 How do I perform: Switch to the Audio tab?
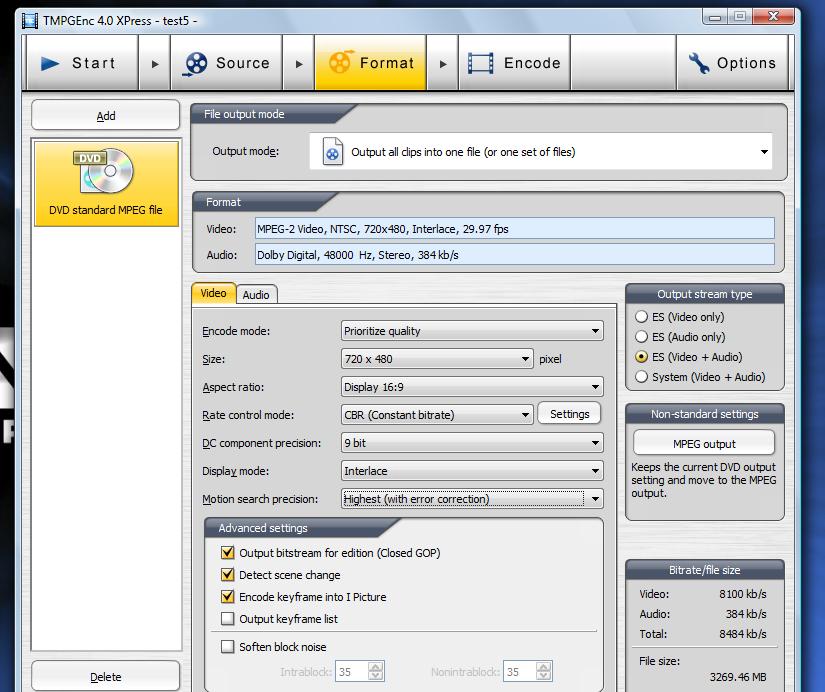point(256,295)
